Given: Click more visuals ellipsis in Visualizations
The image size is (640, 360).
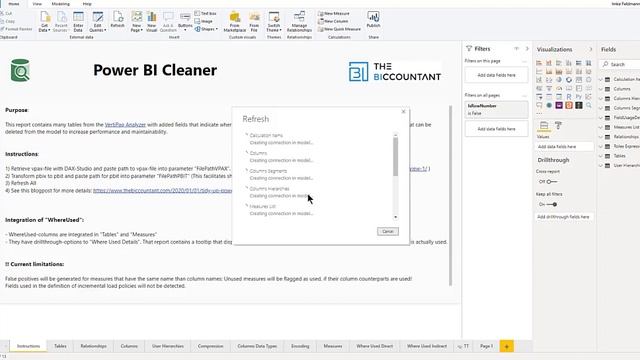Looking at the screenshot, I should 540,114.
